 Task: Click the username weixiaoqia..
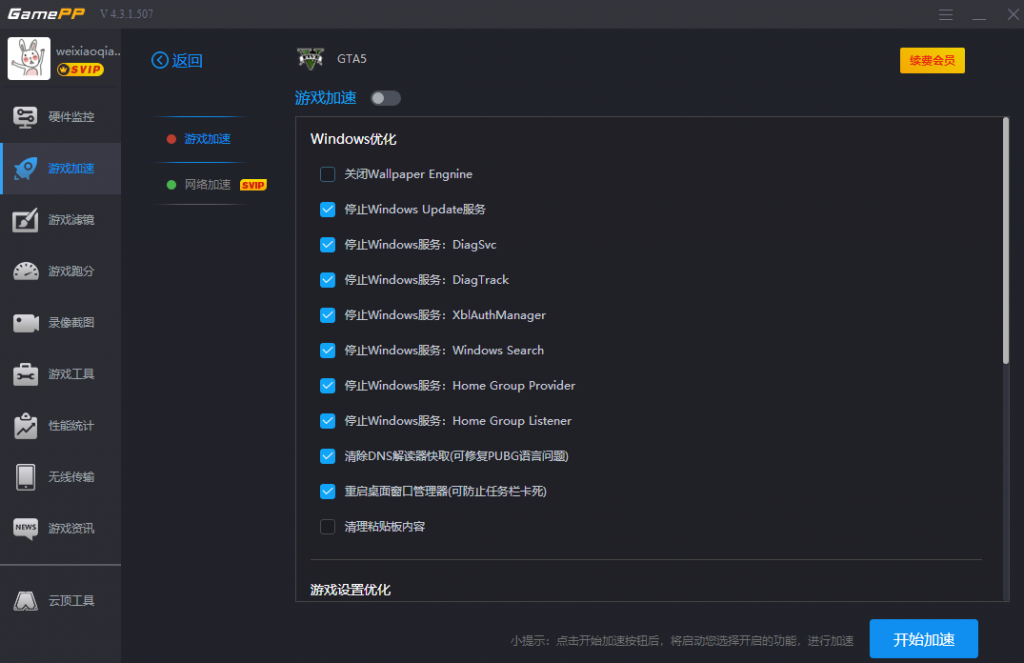pos(88,51)
